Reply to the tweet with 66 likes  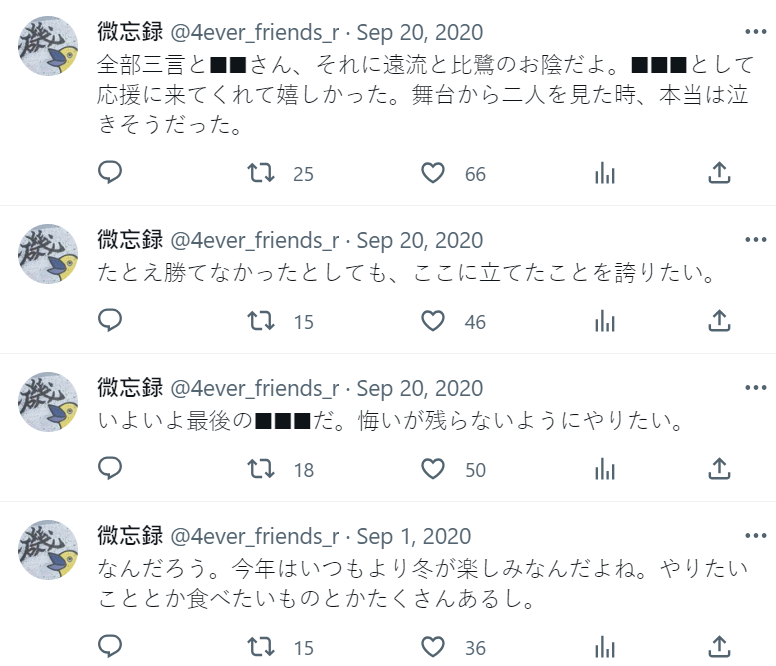[x=110, y=173]
